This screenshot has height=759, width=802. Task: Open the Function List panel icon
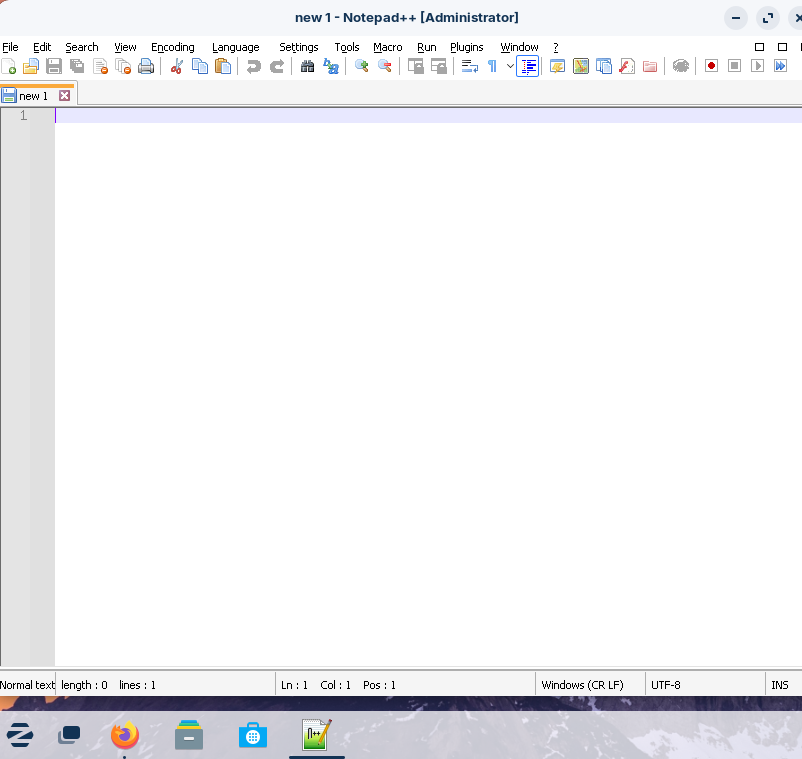coord(627,66)
